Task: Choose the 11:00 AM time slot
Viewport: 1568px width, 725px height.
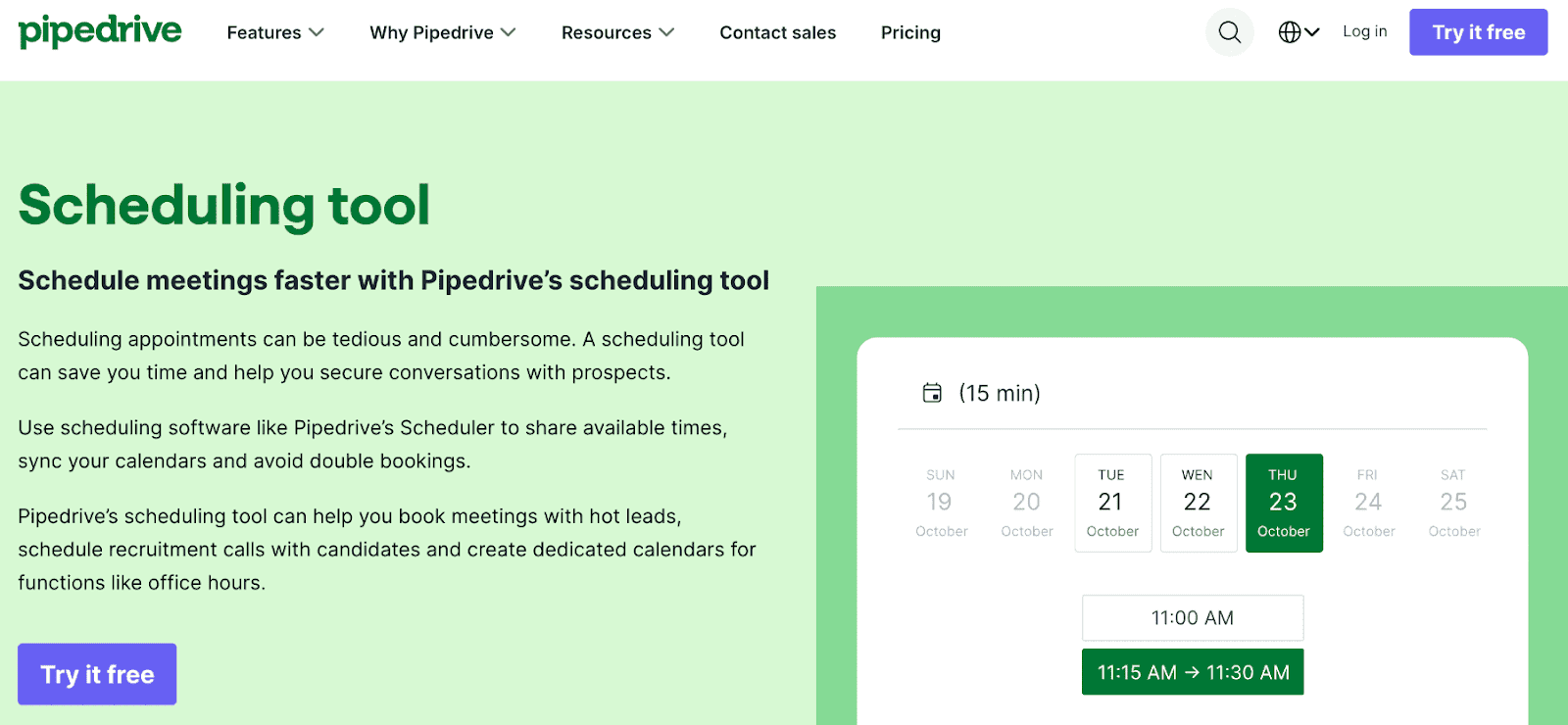Action: [x=1191, y=617]
